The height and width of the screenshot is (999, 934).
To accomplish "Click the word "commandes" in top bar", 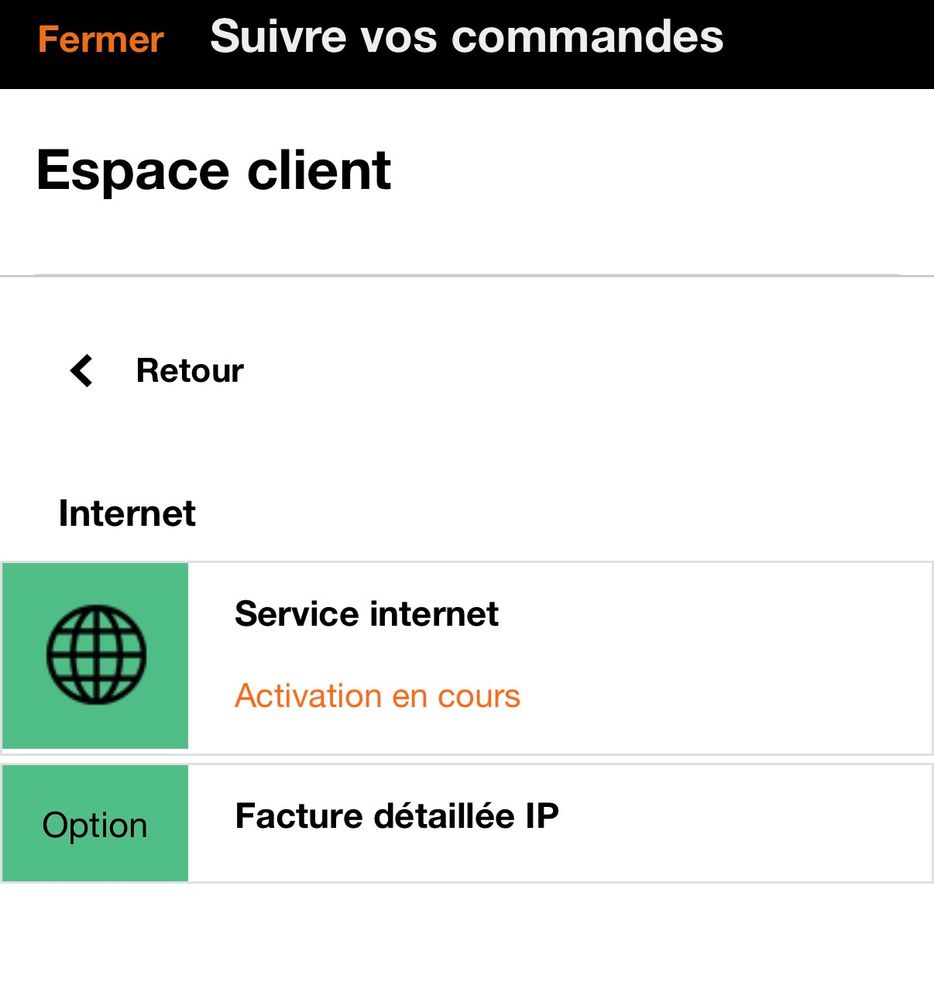I will [587, 37].
